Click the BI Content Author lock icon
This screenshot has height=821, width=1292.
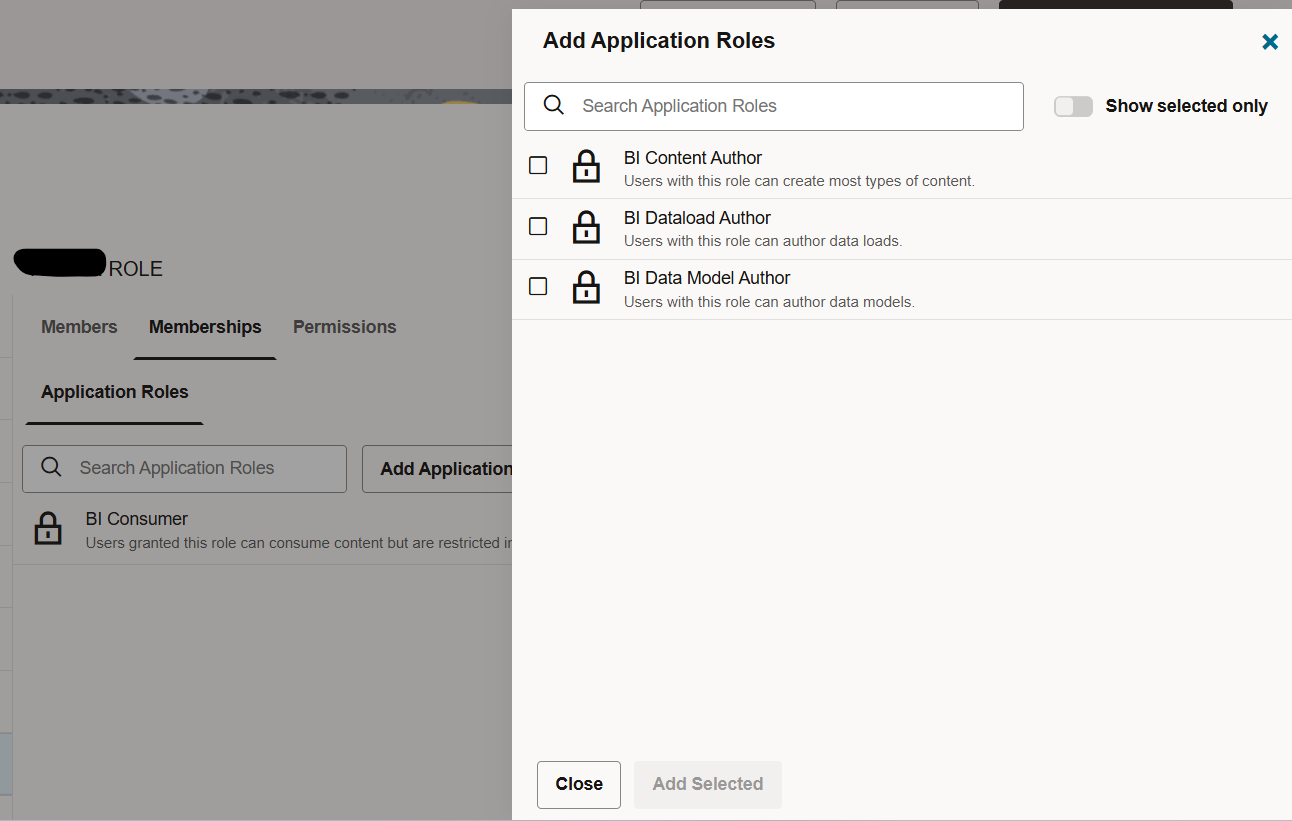click(x=586, y=167)
